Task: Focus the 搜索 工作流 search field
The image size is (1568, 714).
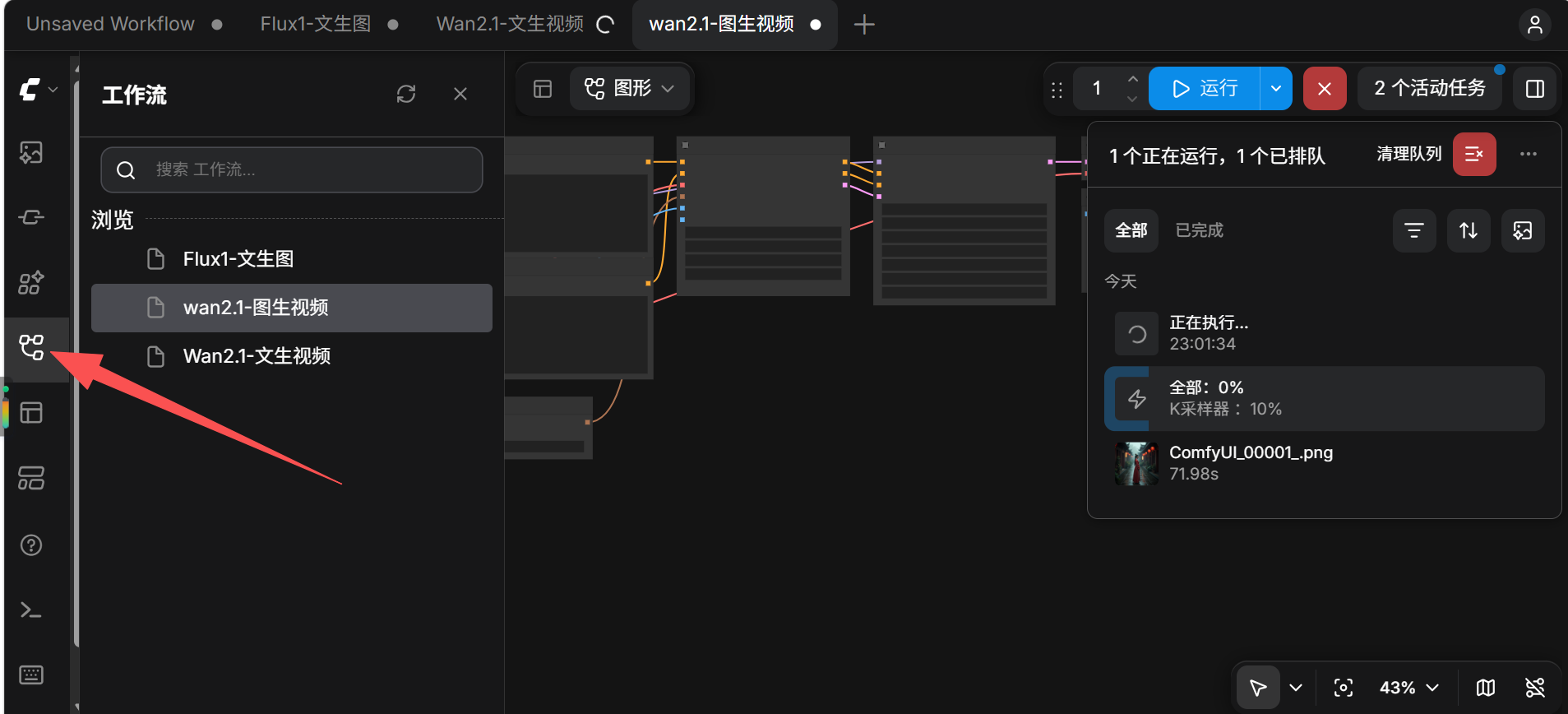Action: (x=292, y=169)
